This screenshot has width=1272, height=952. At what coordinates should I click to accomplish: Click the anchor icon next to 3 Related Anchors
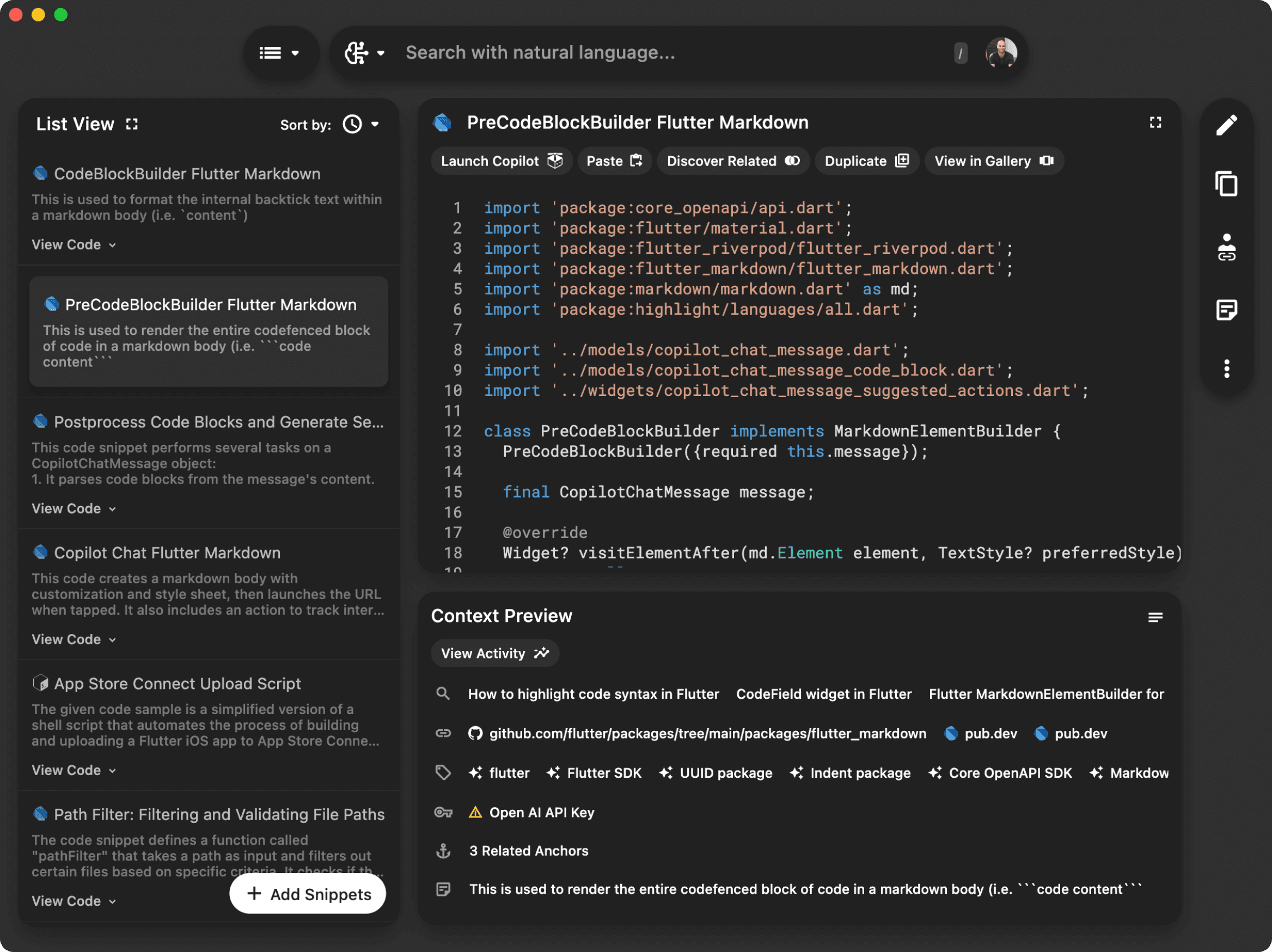click(443, 851)
